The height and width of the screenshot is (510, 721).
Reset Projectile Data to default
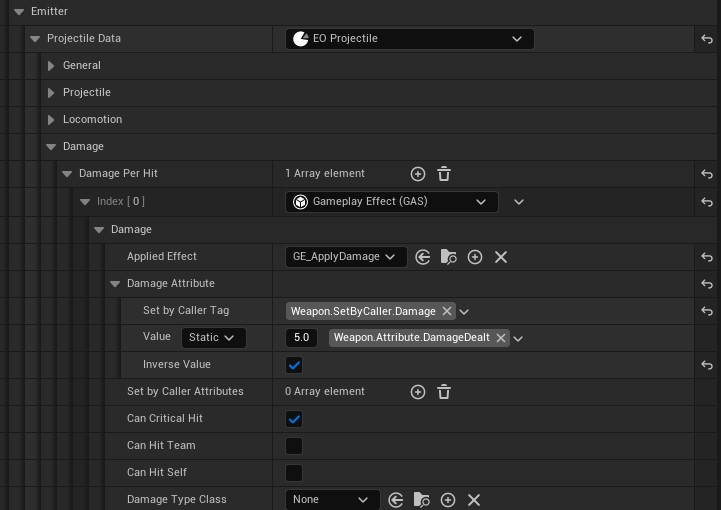point(707,39)
